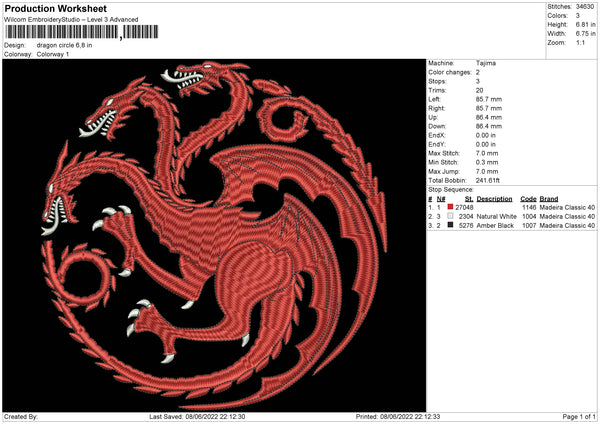Screen dimensions: 600x424
Task: Click the 'Color changes:' label
Action: coord(450,72)
